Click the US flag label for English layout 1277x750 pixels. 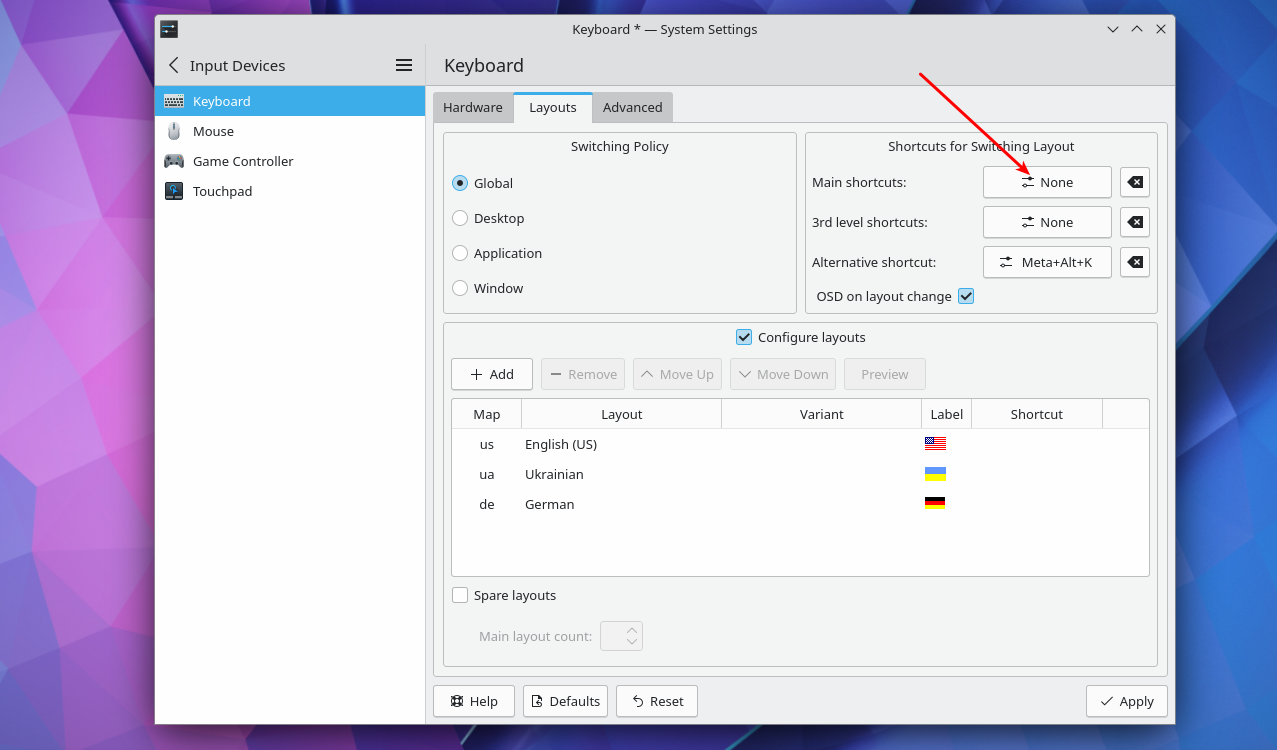click(935, 443)
